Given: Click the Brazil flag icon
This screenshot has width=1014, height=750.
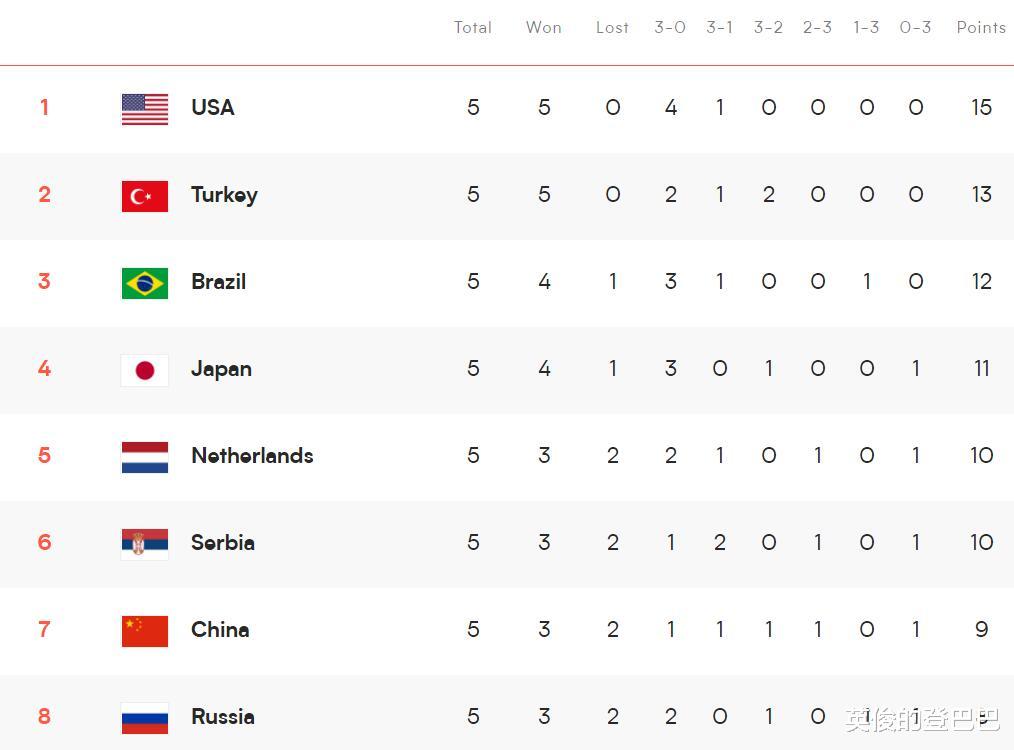Looking at the screenshot, I should [145, 283].
